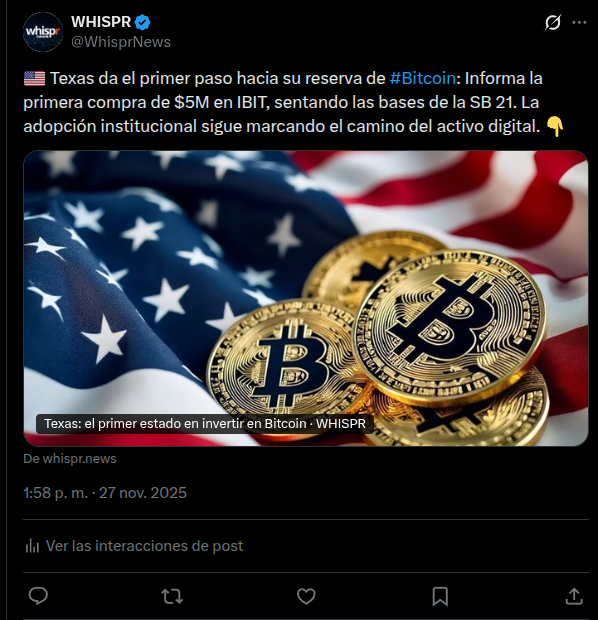Select 'Ver las interacciones de post'
Screen dimensions: 598x620
(144, 546)
